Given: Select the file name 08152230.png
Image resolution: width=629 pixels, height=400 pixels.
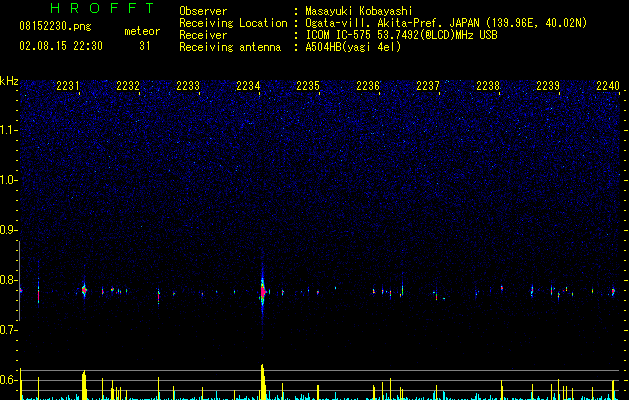Looking at the screenshot, I should click(55, 27).
